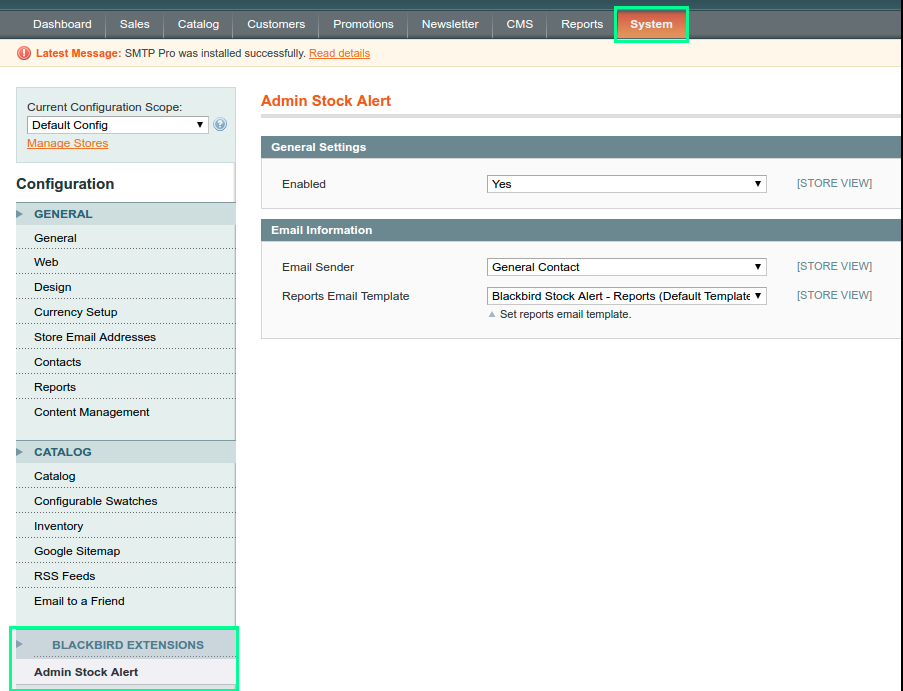Click the help icon beside Default Config
Viewport: 903px width, 691px height.
pos(220,124)
